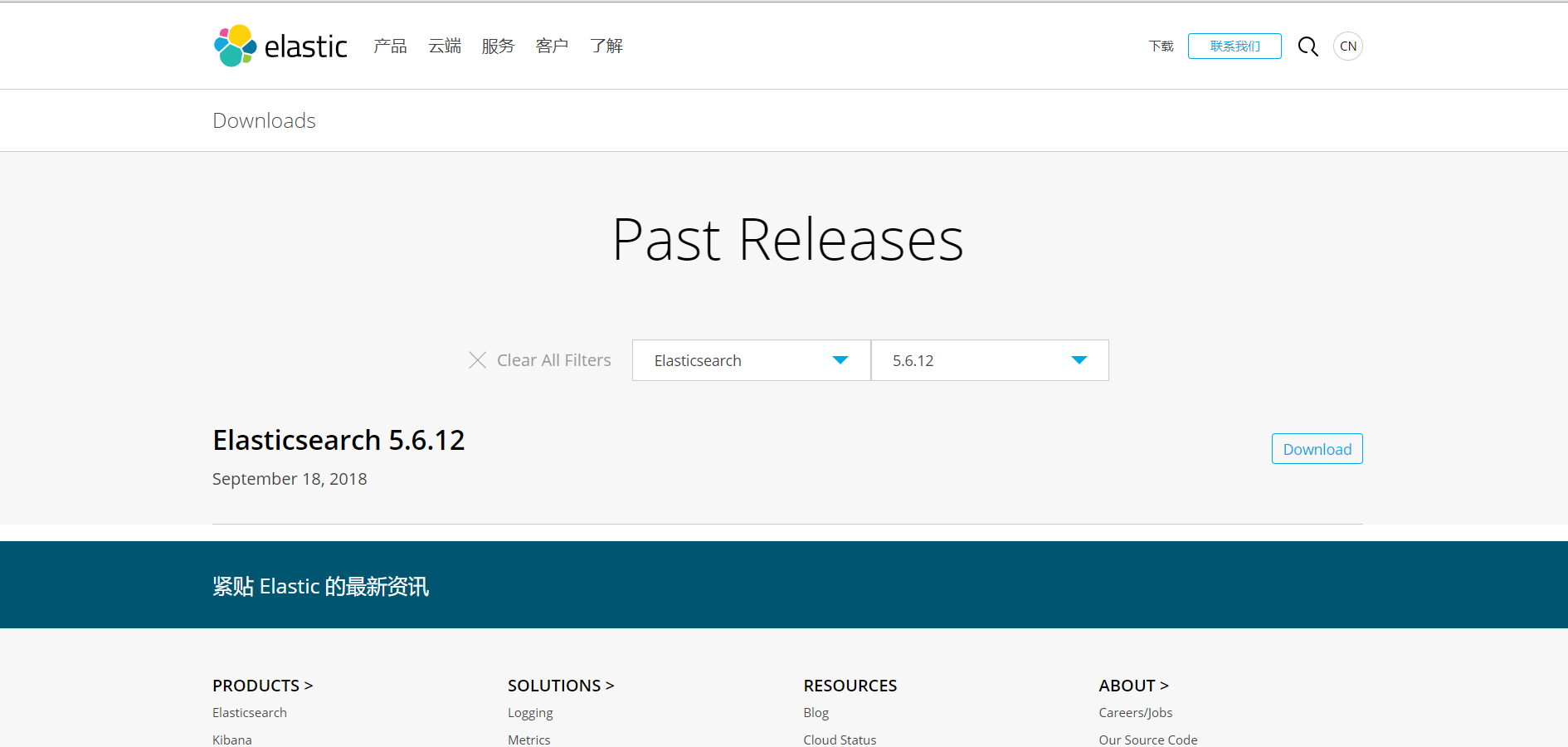Click the X icon next to Clear All Filters
The height and width of the screenshot is (747, 1568).
[477, 360]
